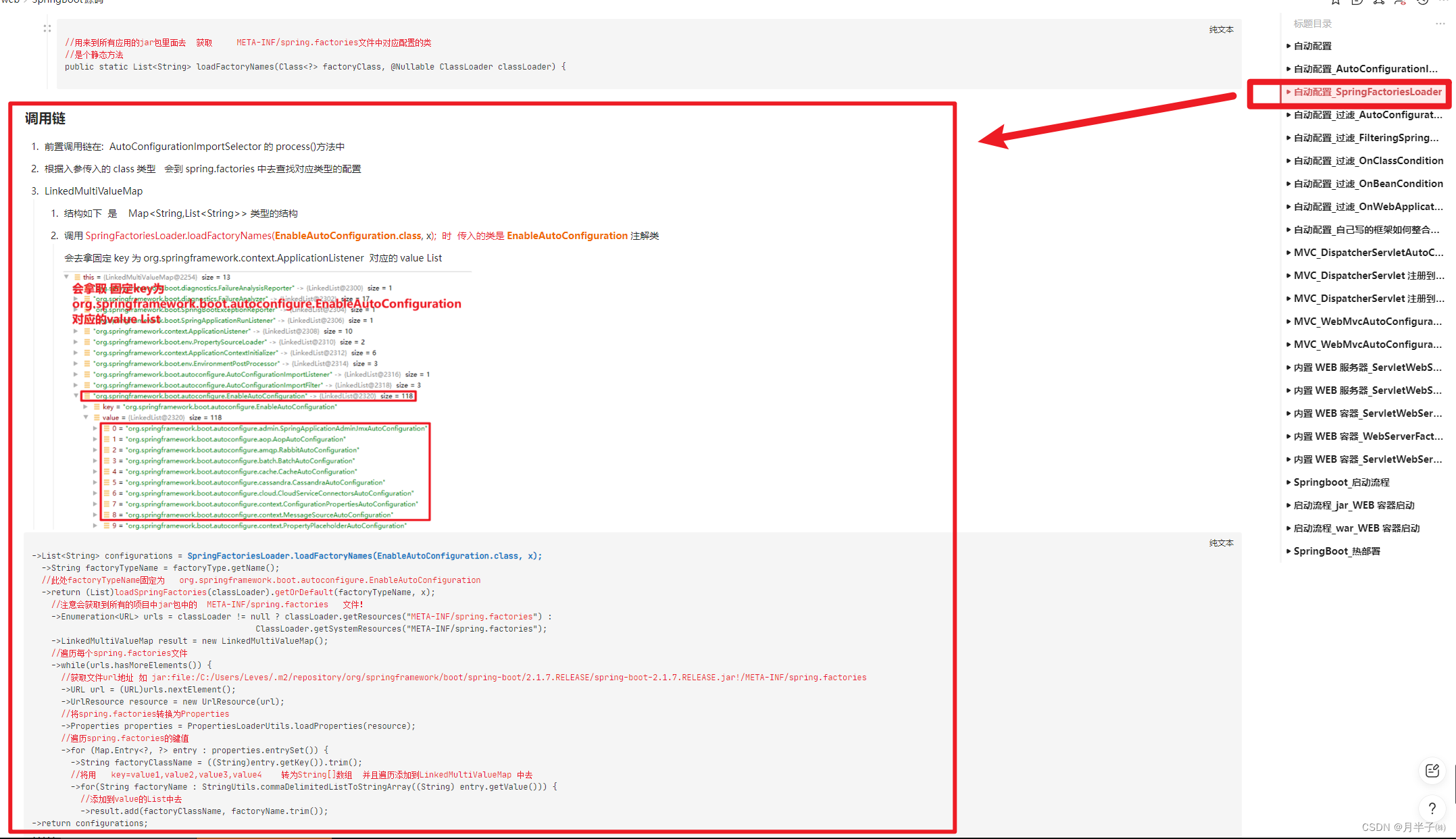Go to 自动配置_过滤_FilteringSpring... heading
The image size is (1456, 839).
click(x=1366, y=138)
